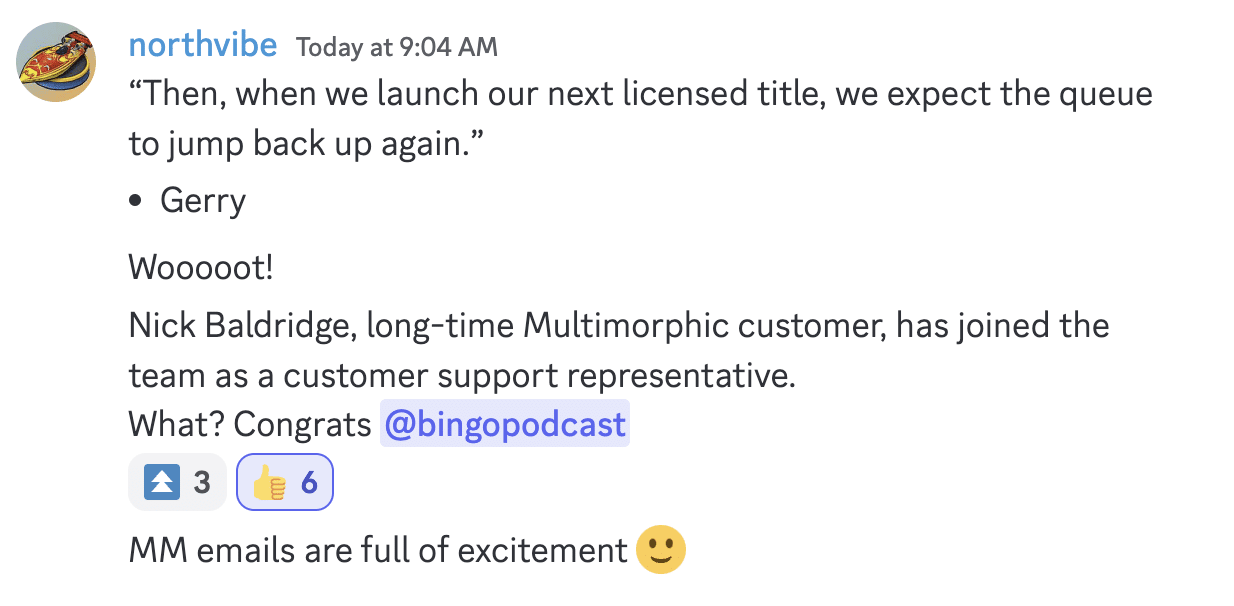Click the reaction count 3
Viewport: 1234px width, 606px height.
click(202, 484)
